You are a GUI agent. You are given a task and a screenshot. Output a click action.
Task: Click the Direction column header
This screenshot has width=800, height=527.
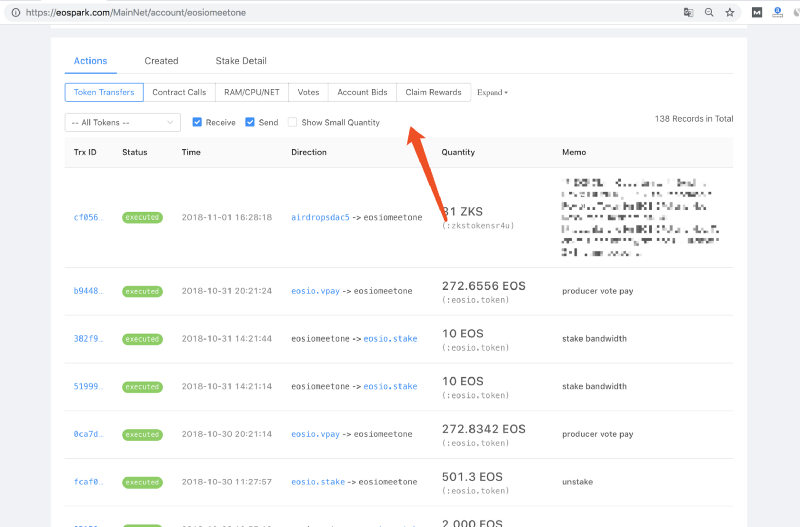[309, 152]
